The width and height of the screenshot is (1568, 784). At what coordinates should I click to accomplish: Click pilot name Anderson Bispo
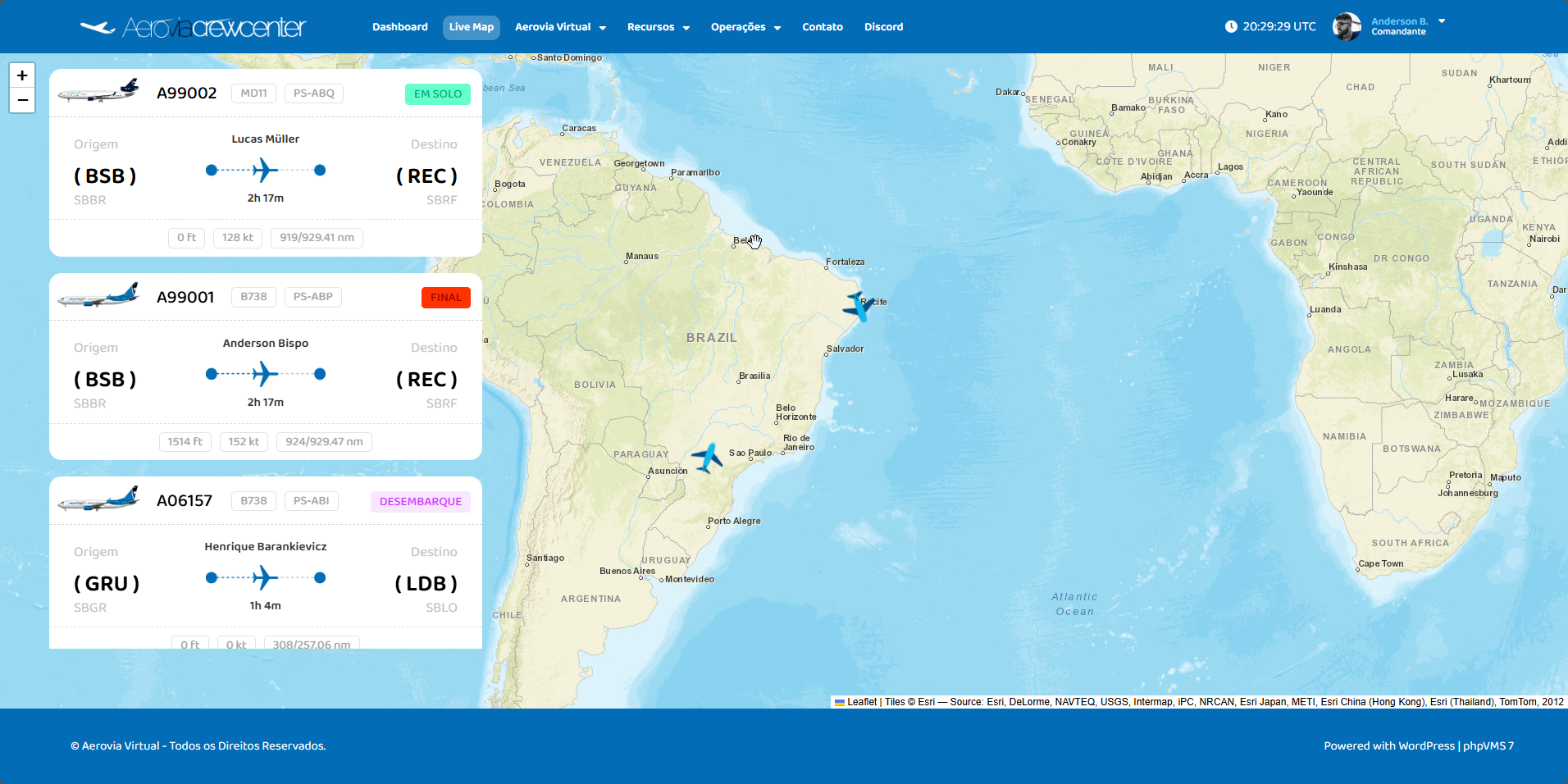click(x=266, y=344)
